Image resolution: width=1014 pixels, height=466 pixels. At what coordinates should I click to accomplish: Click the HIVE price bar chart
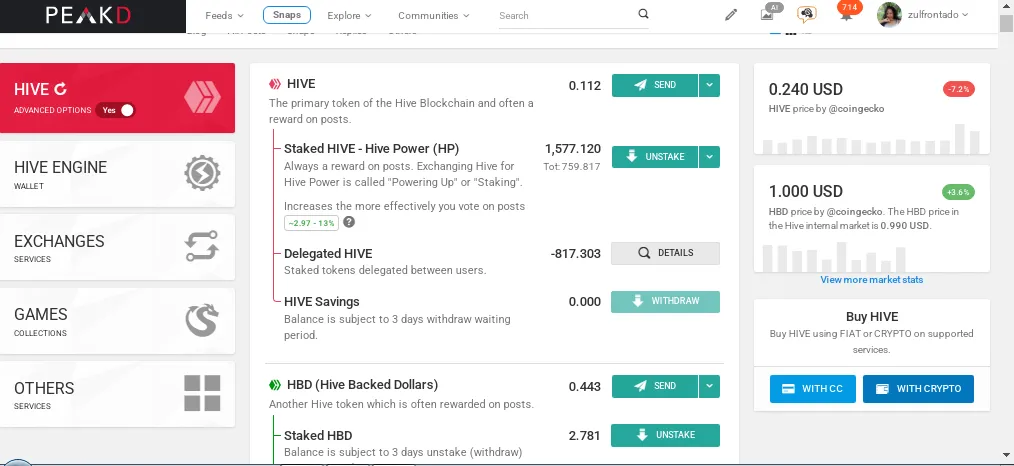click(x=871, y=138)
